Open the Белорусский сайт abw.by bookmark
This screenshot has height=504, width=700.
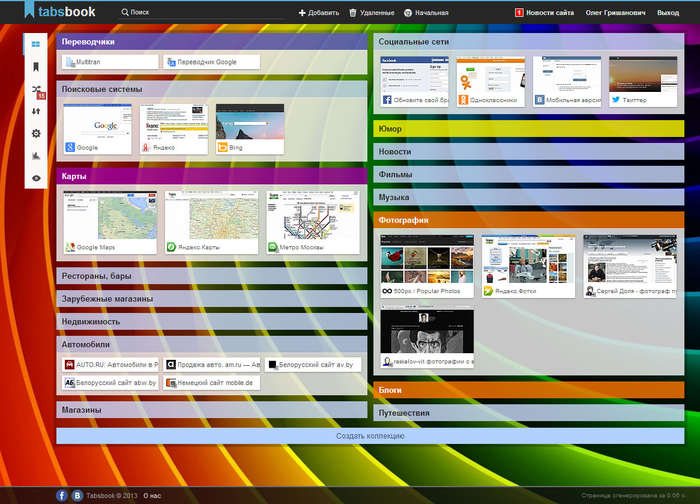(110, 383)
